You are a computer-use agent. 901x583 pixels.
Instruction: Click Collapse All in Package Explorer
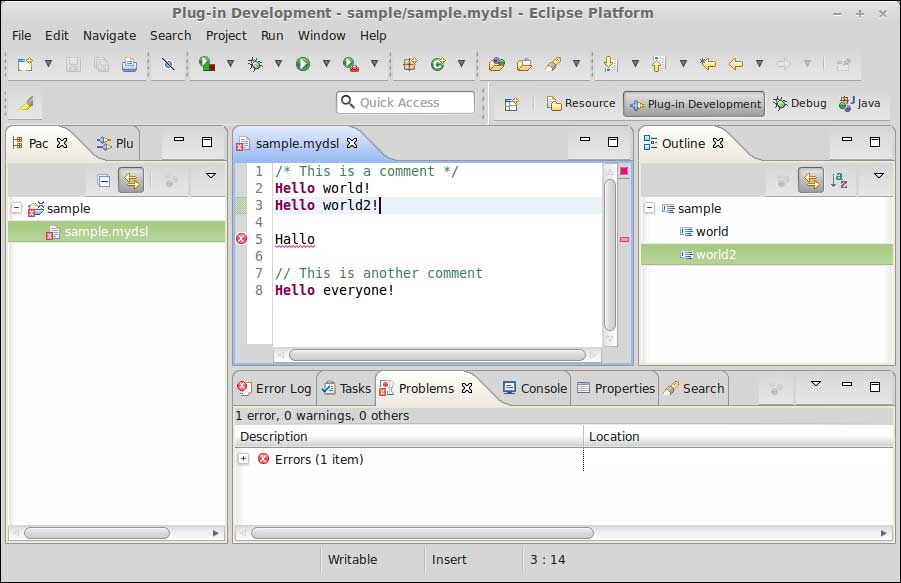click(x=104, y=180)
